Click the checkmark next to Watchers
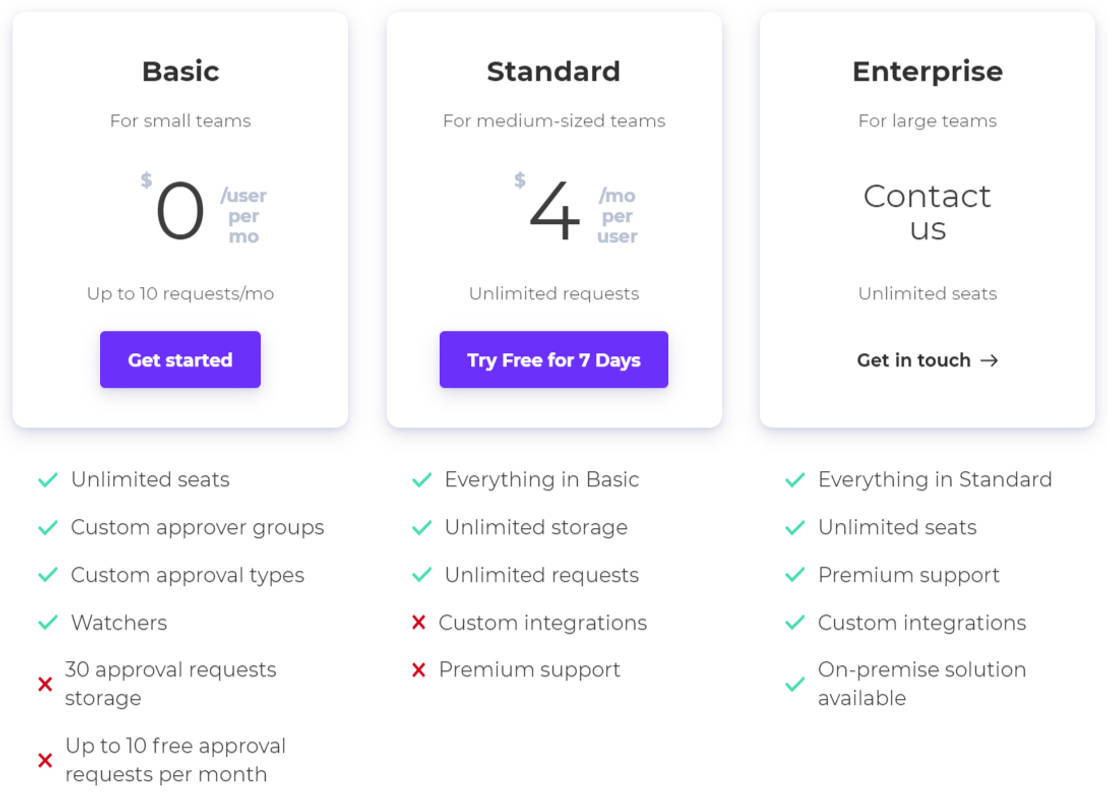This screenshot has height=811, width=1108. point(47,623)
